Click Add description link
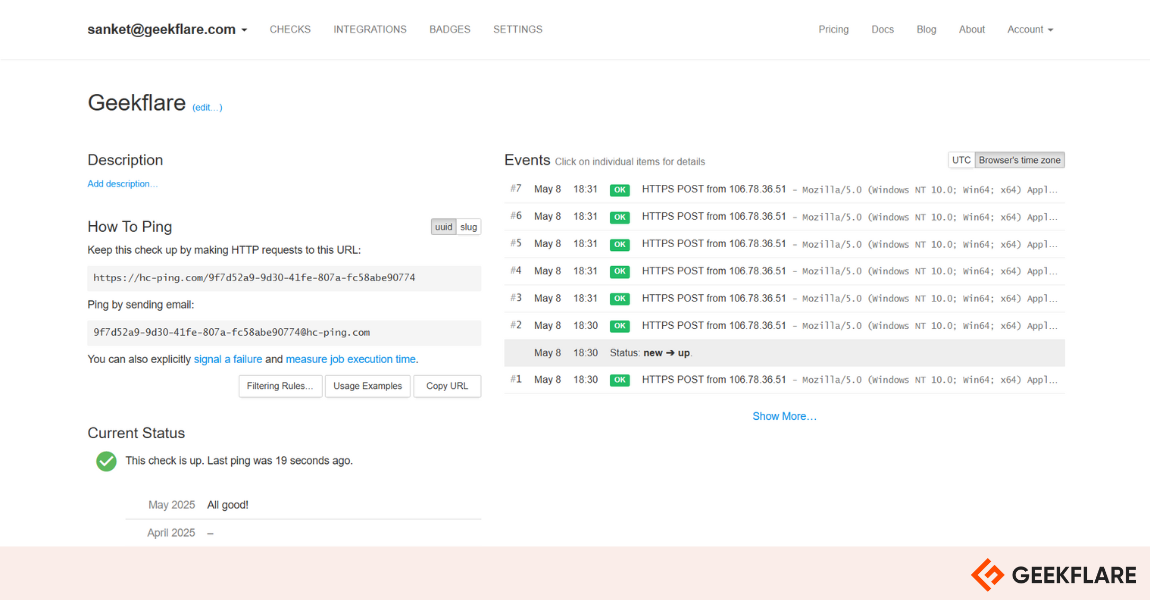 tap(122, 183)
